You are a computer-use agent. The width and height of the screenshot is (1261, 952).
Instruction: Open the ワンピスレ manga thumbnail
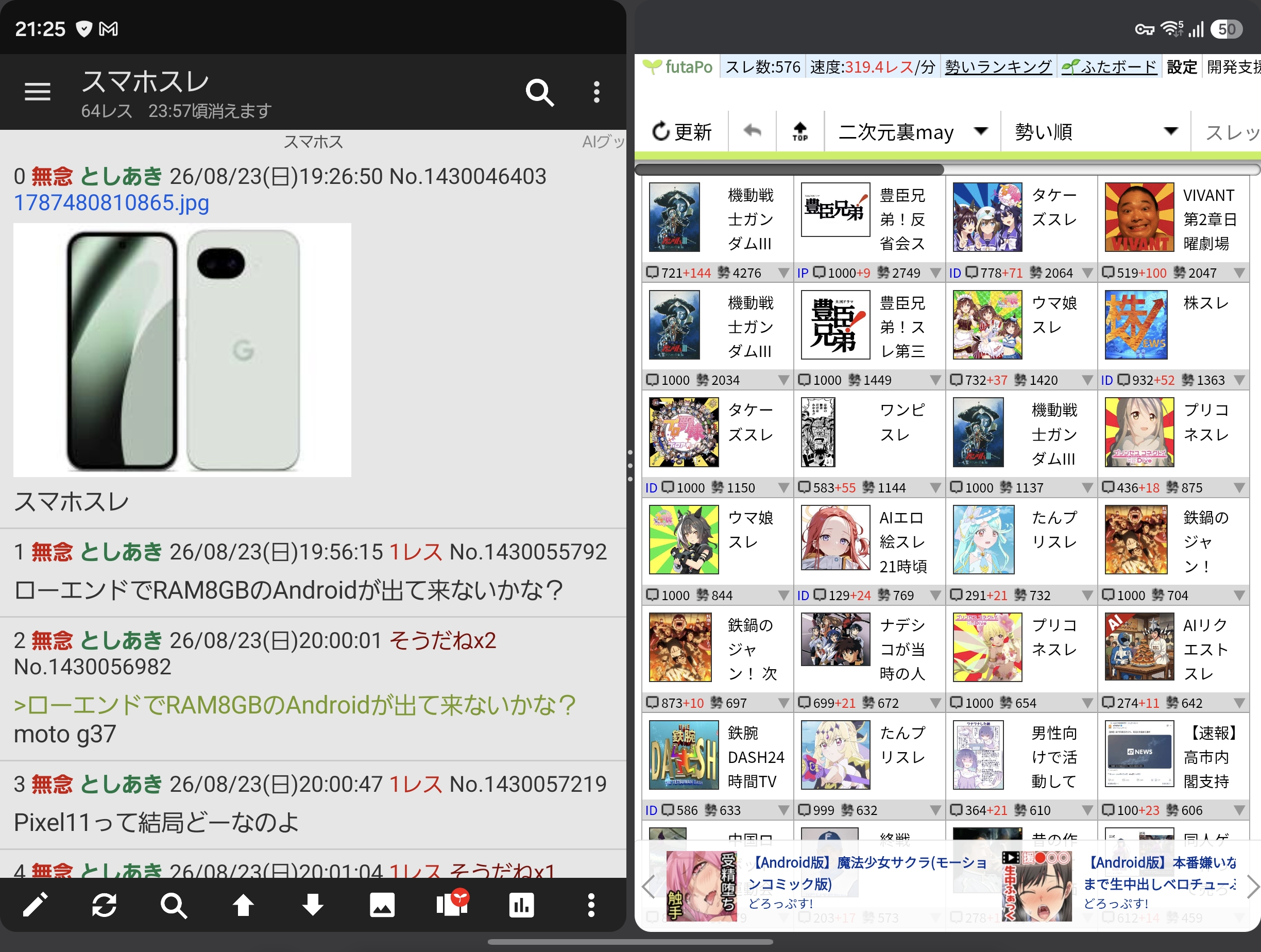818,433
